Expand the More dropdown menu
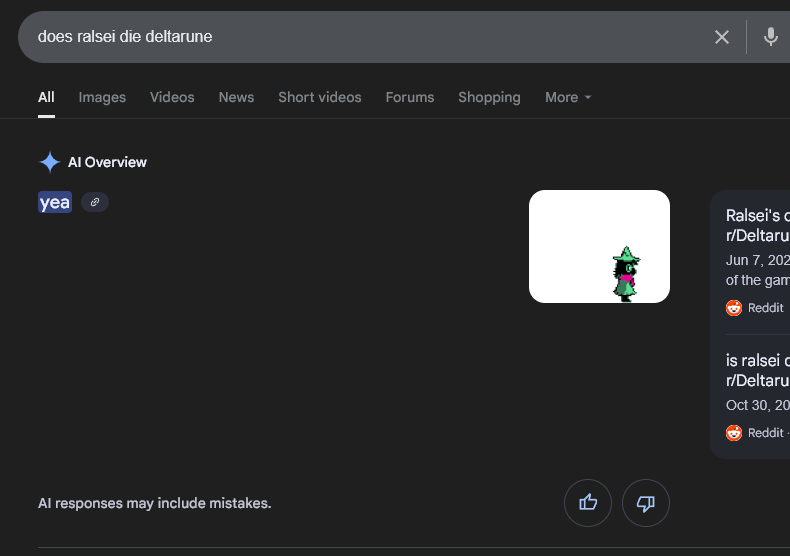Screen dimensions: 790x556 pos(568,97)
